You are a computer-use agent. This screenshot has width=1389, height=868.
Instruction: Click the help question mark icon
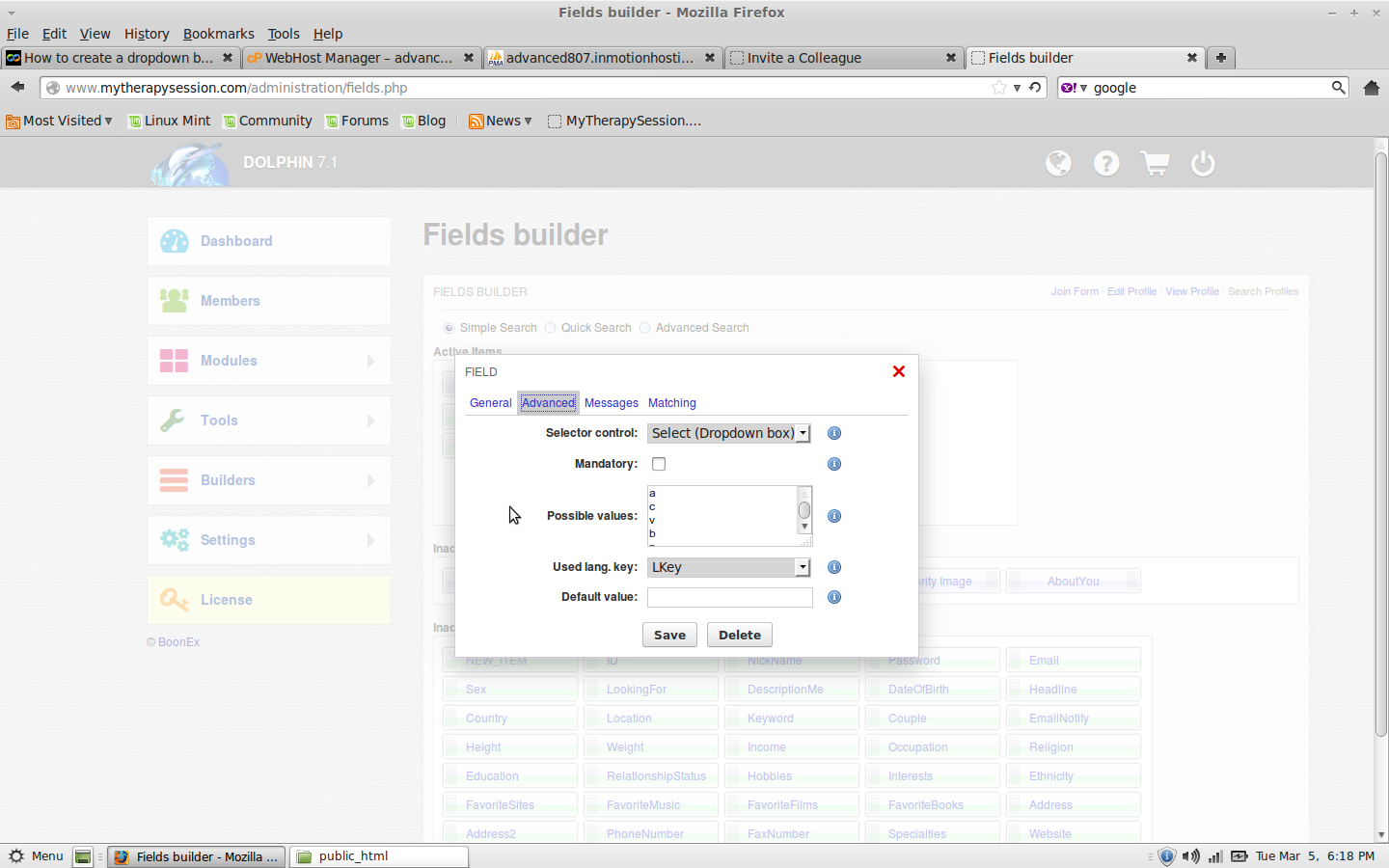1106,163
